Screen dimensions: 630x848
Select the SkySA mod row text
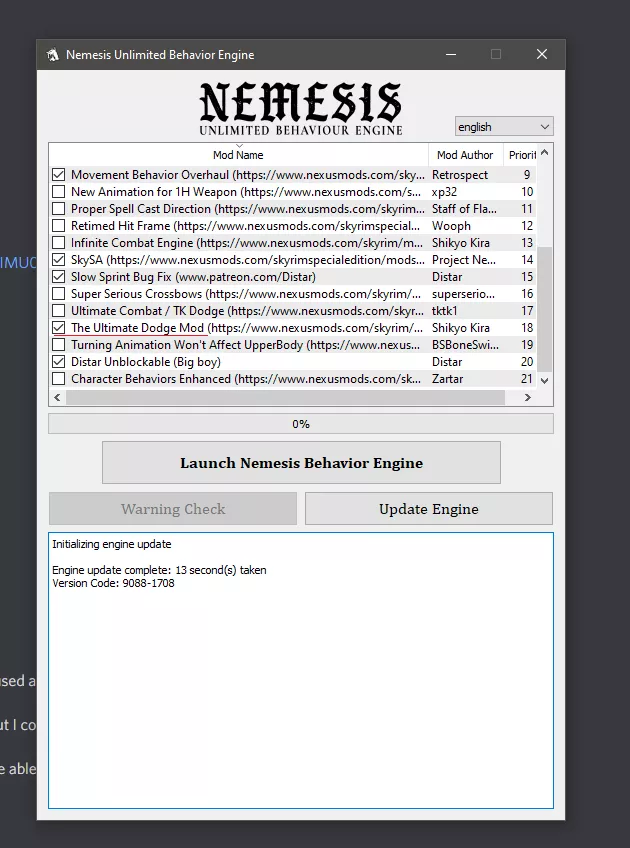point(248,260)
